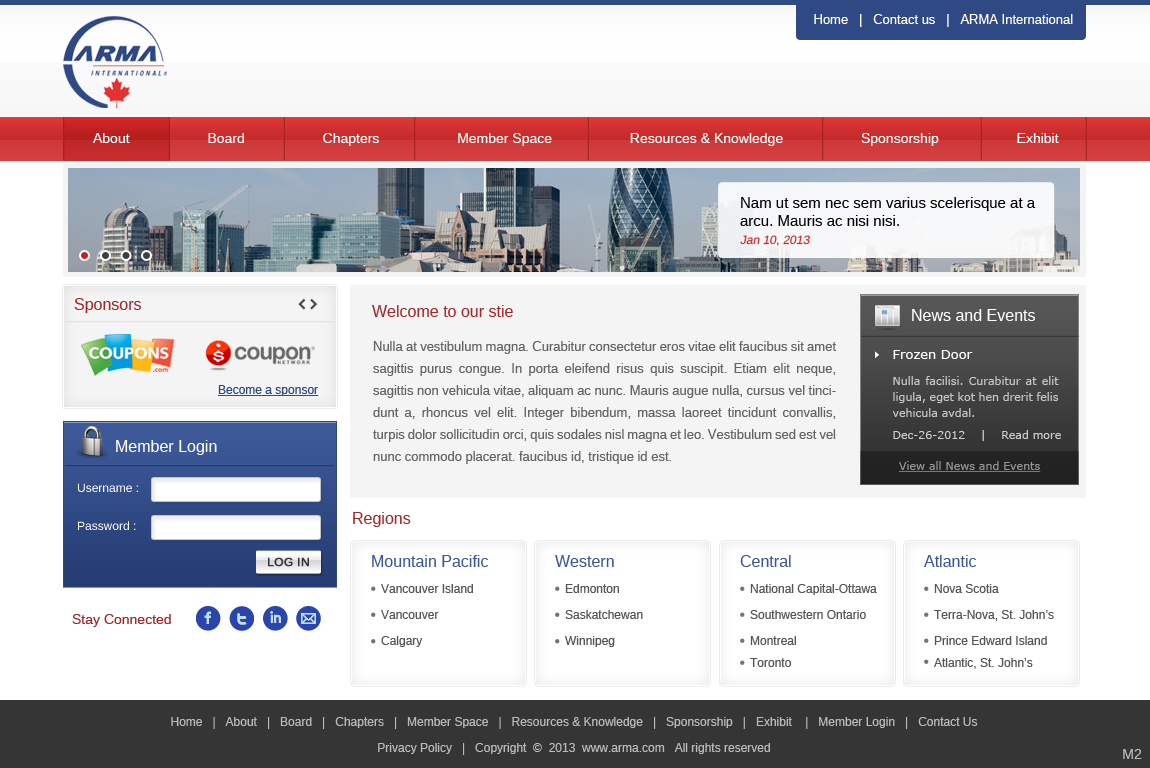Image resolution: width=1150 pixels, height=768 pixels.
Task: Open Vancouver chapter link
Action: (409, 615)
